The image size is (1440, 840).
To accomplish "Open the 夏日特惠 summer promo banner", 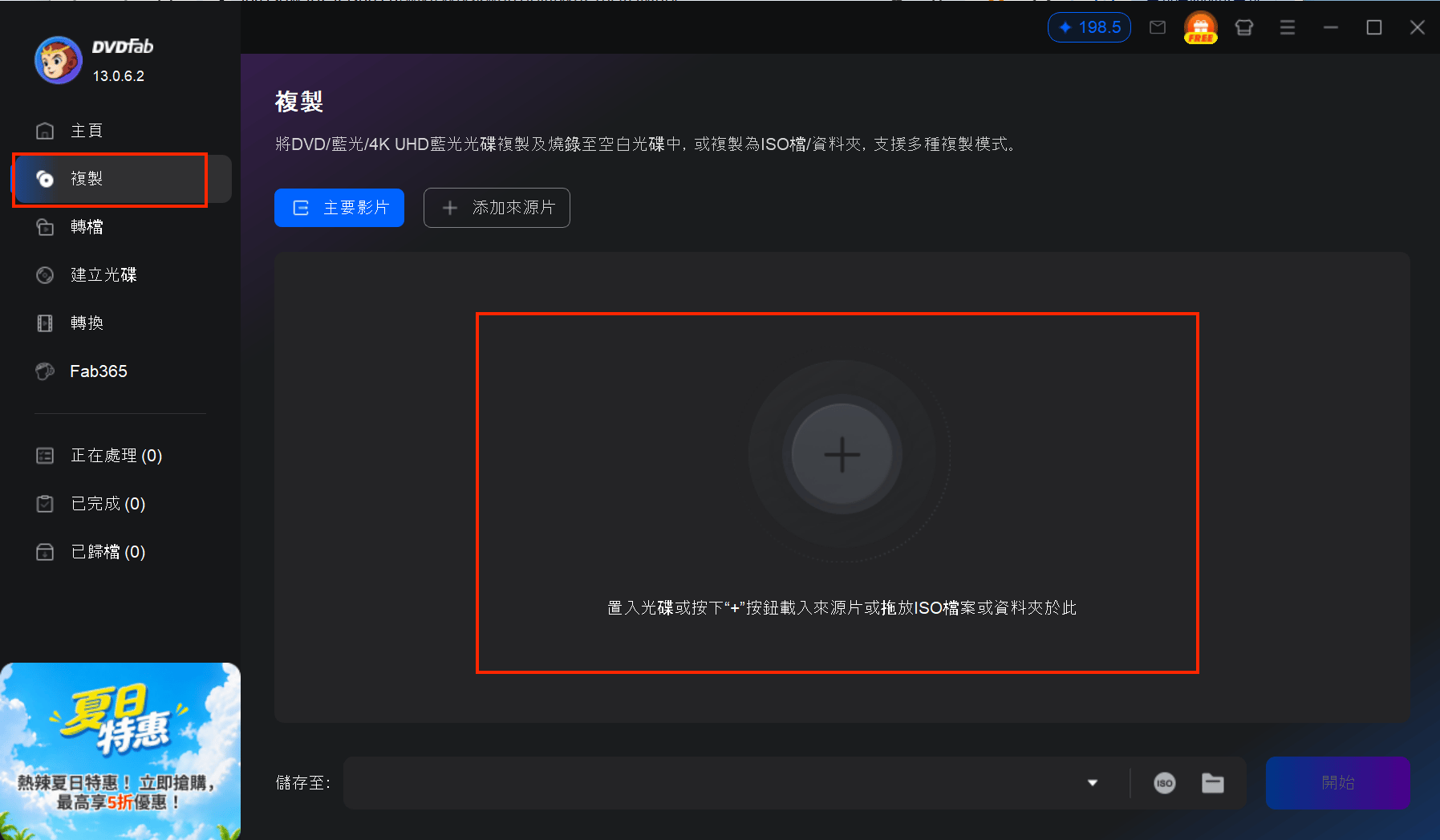I will coord(120,751).
